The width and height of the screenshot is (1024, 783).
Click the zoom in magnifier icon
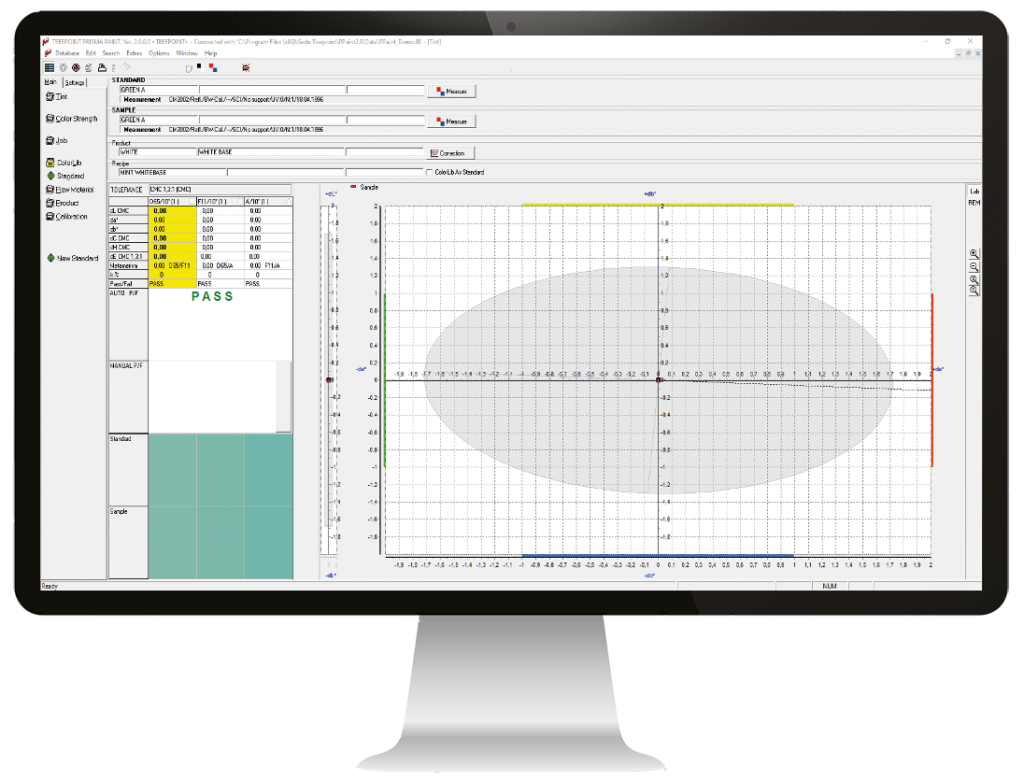(x=974, y=254)
